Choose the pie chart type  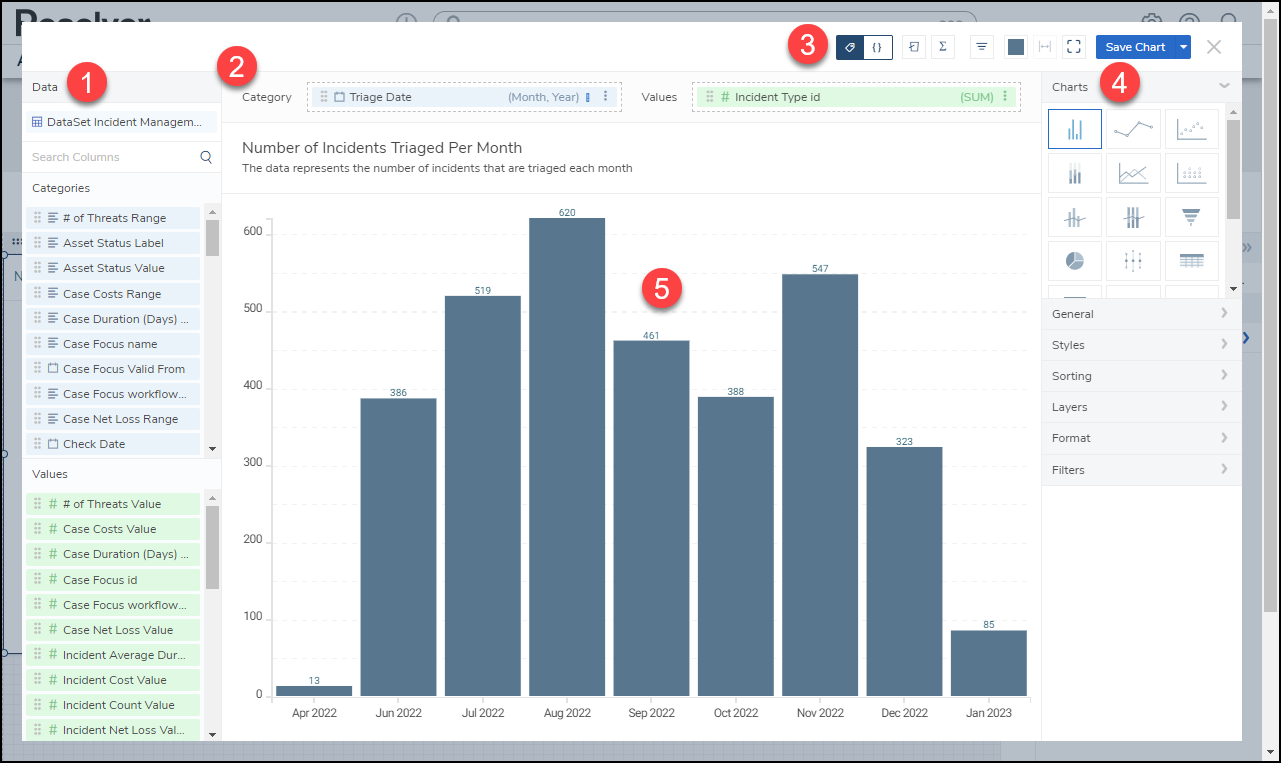(x=1074, y=261)
